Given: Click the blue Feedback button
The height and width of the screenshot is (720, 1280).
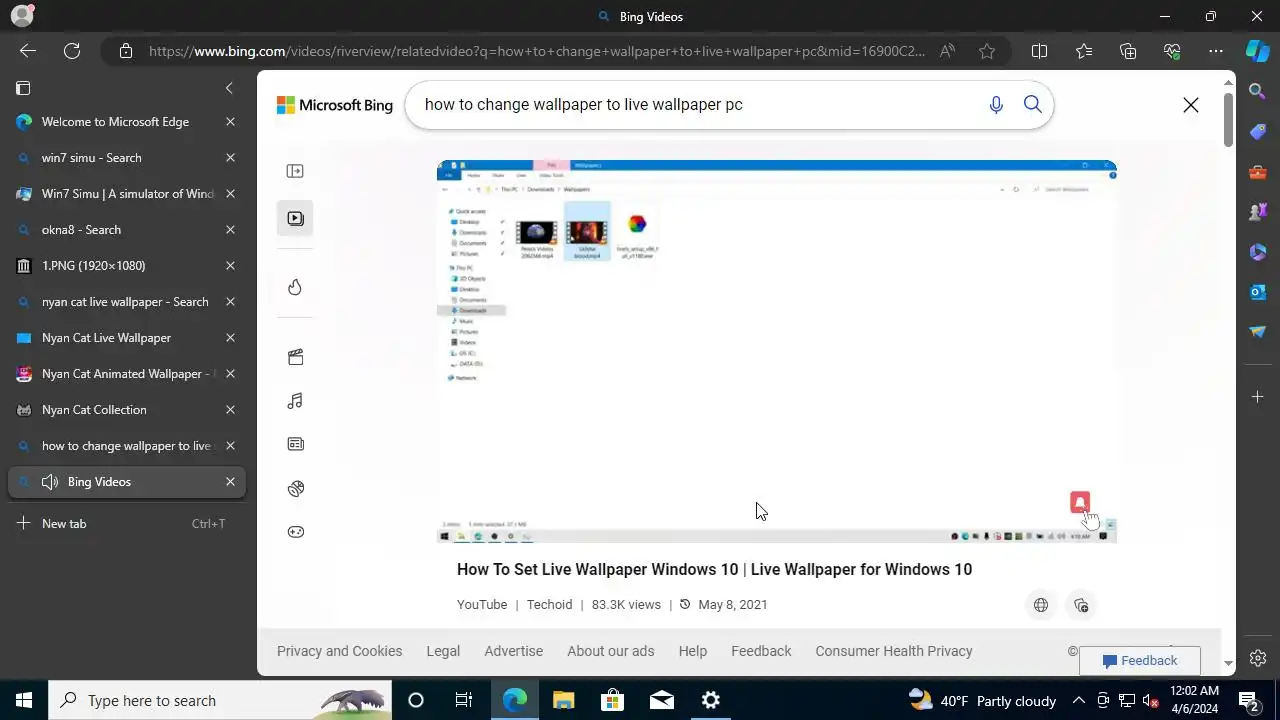Looking at the screenshot, I should pyautogui.click(x=1140, y=661).
